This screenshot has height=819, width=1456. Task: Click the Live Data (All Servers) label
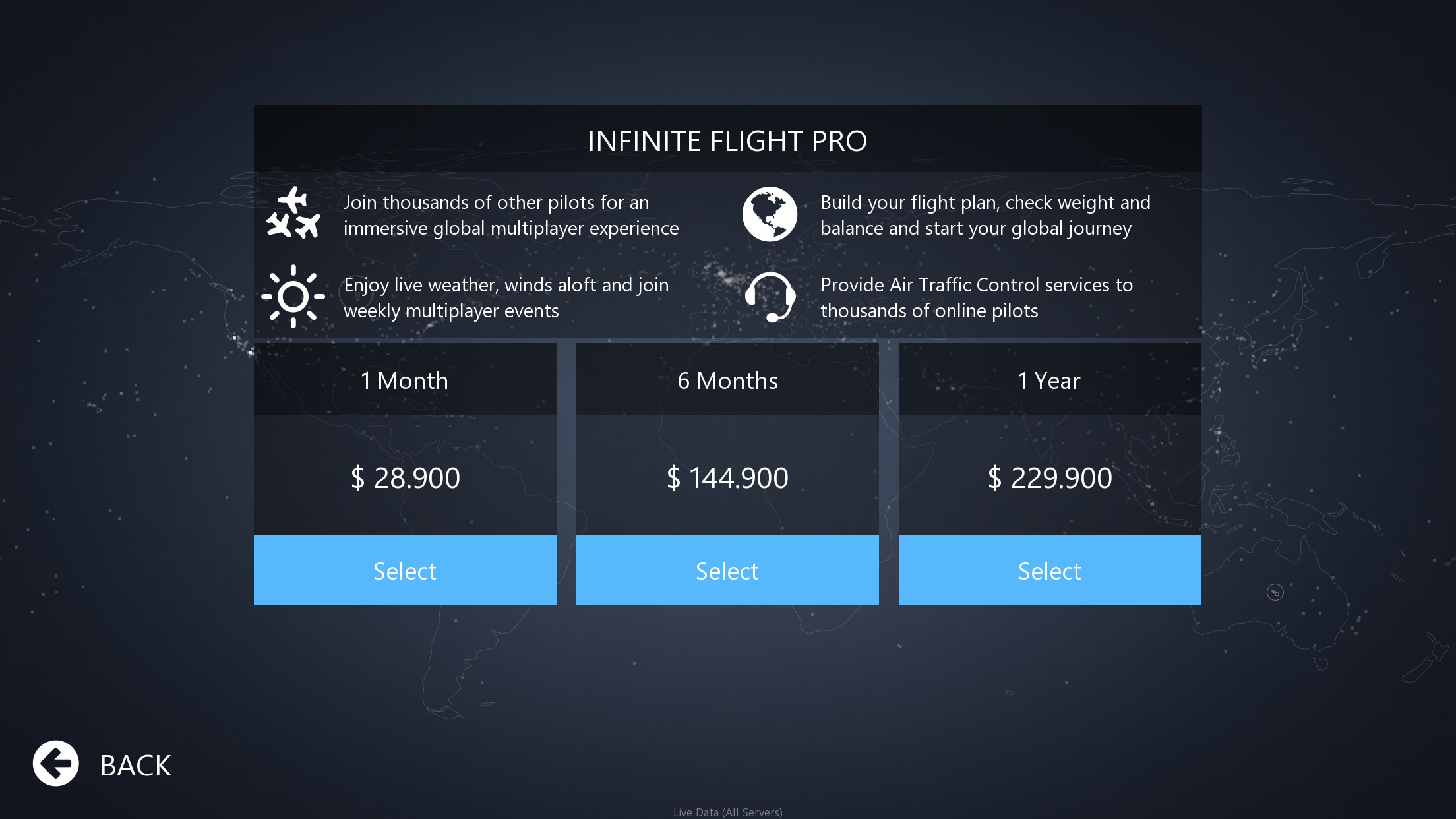click(x=728, y=812)
